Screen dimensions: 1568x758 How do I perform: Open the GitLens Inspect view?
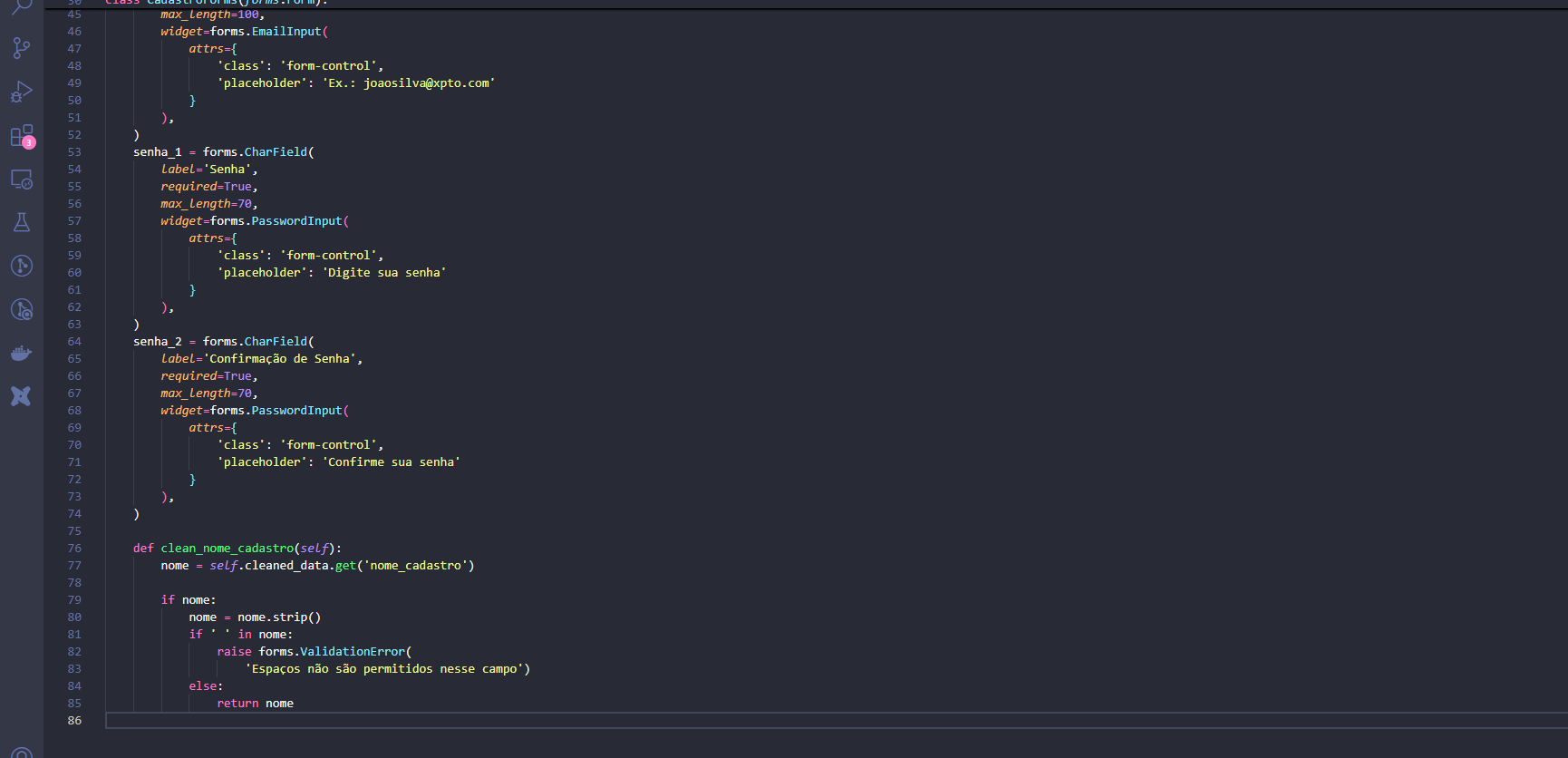coord(22,309)
